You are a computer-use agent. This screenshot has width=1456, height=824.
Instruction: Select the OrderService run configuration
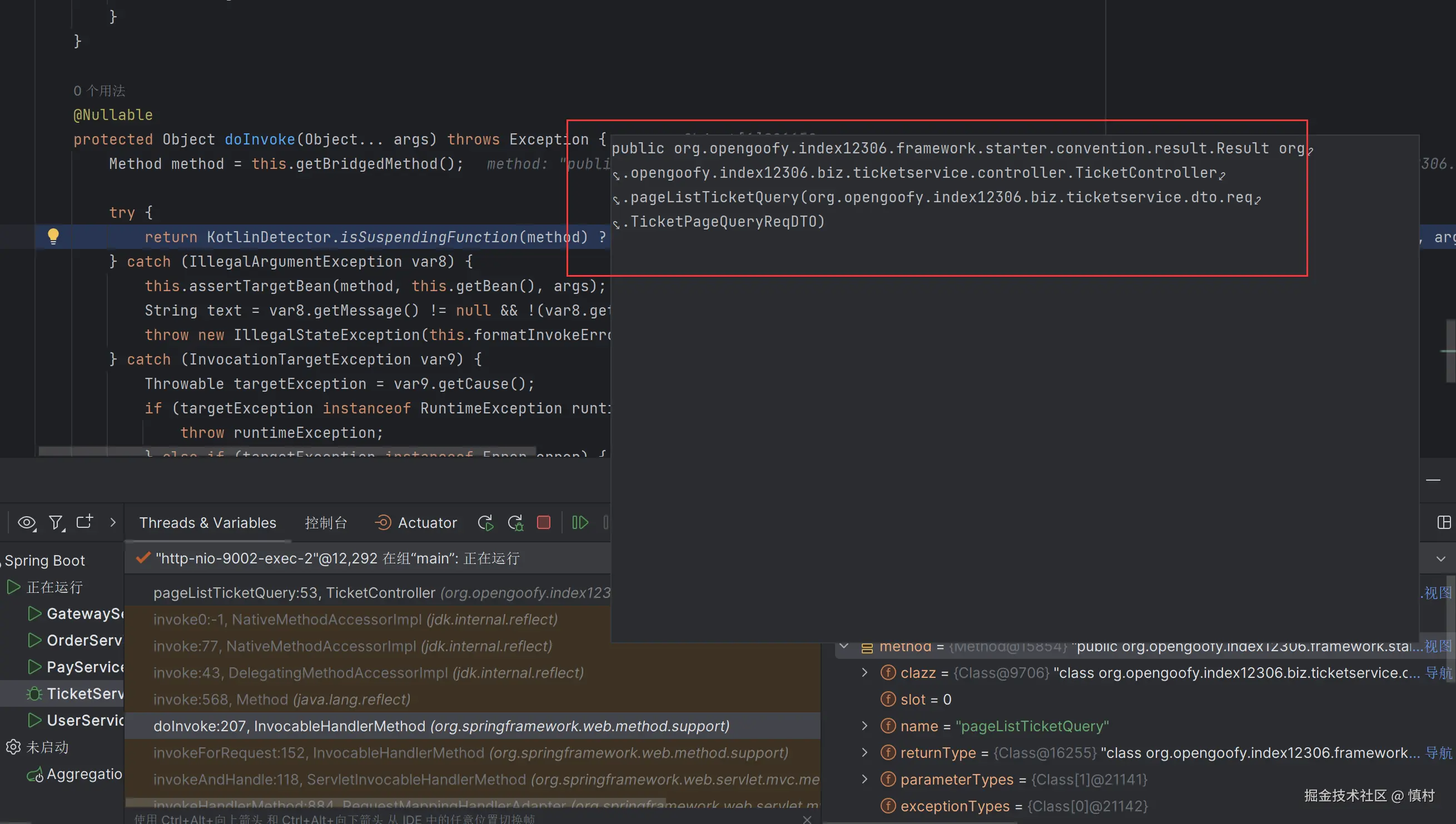click(84, 640)
